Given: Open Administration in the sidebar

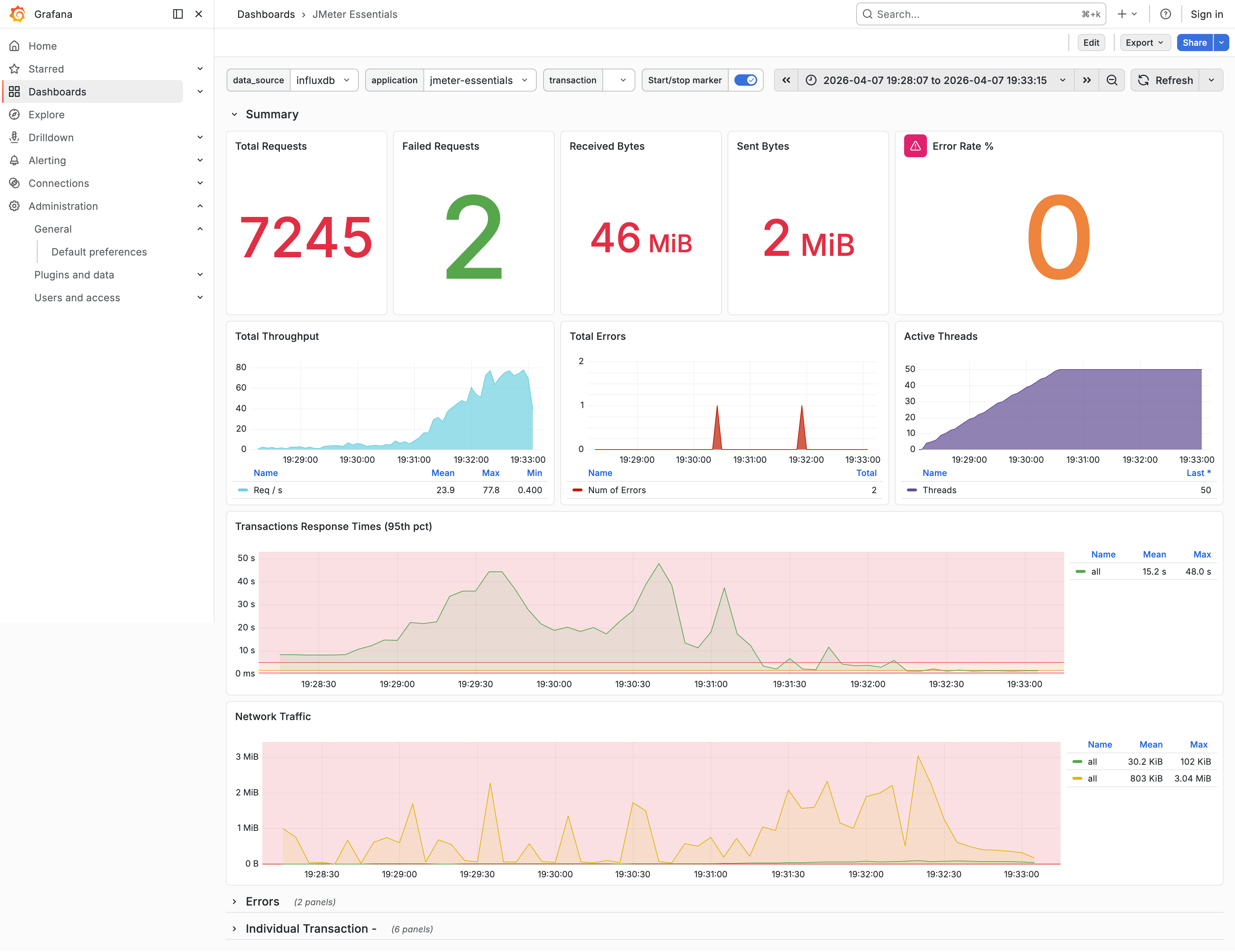Looking at the screenshot, I should pos(63,206).
